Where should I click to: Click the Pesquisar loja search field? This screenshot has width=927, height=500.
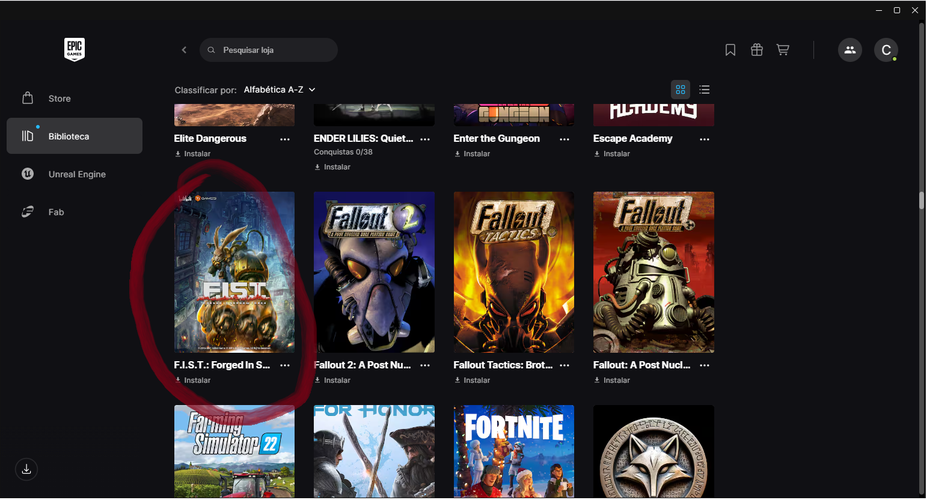pyautogui.click(x=268, y=50)
